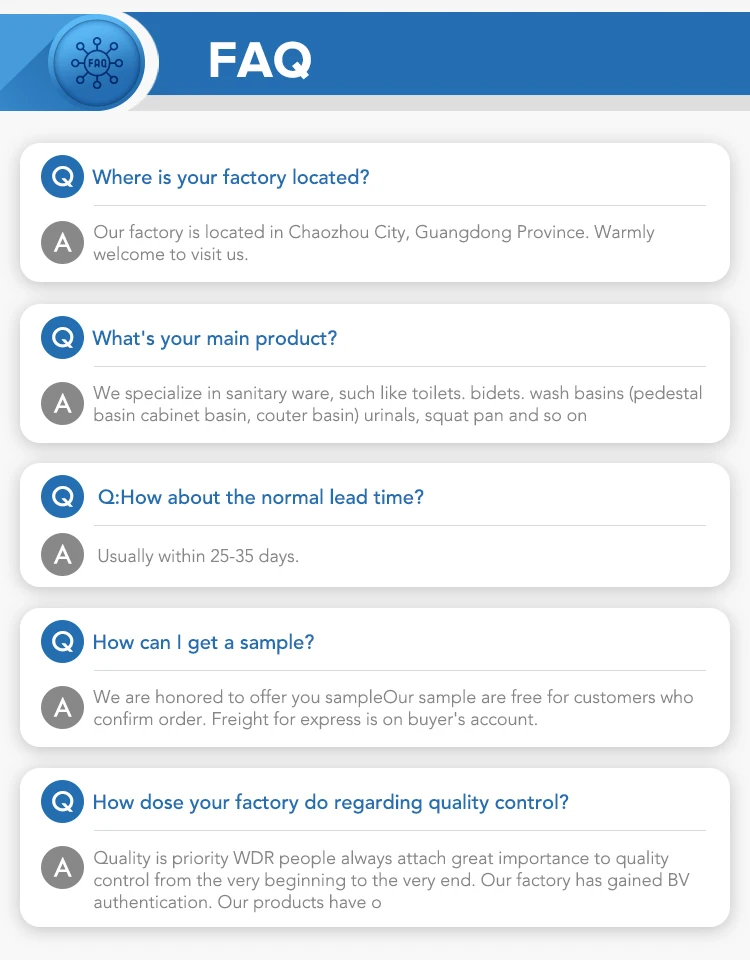750x960 pixels.
Task: Click the Q icon beside lead time question
Action: 62,497
